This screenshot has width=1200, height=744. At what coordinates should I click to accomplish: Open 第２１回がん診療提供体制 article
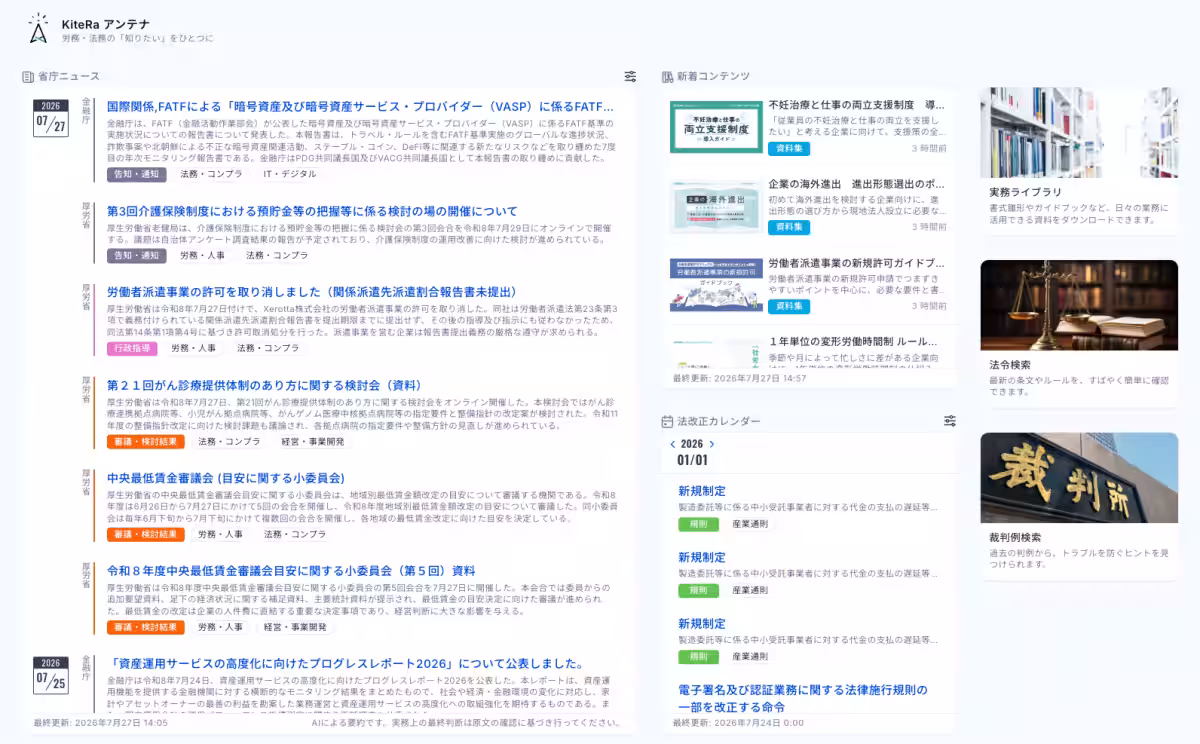pyautogui.click(x=264, y=385)
